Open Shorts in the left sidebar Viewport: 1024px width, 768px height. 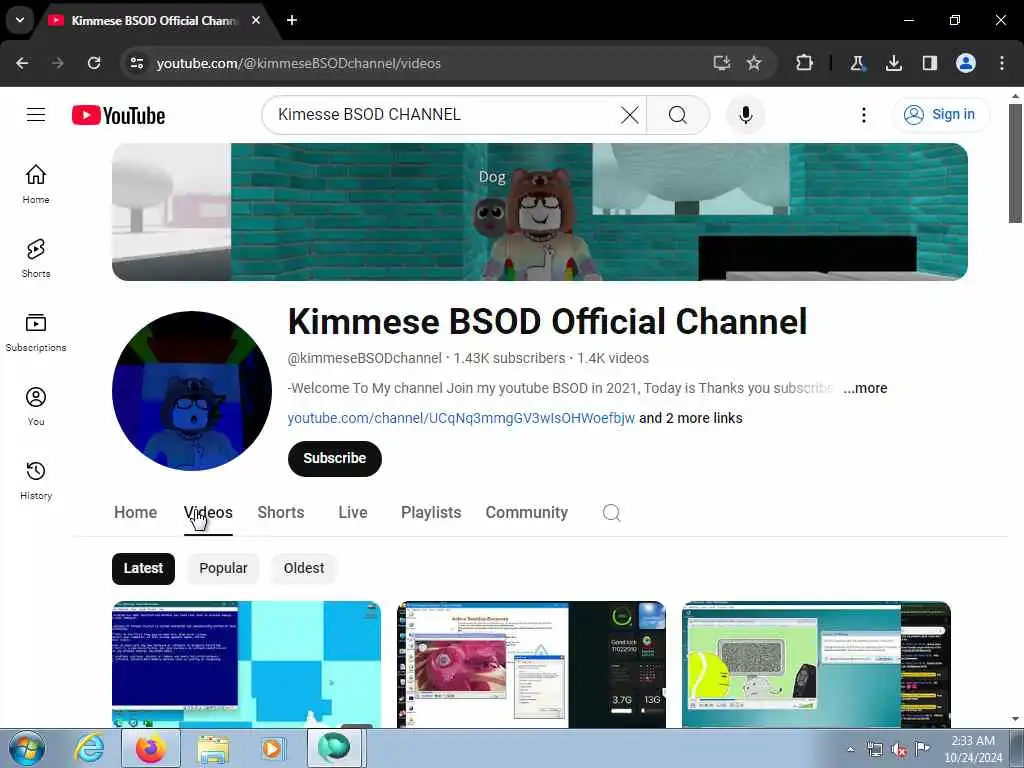(x=36, y=258)
